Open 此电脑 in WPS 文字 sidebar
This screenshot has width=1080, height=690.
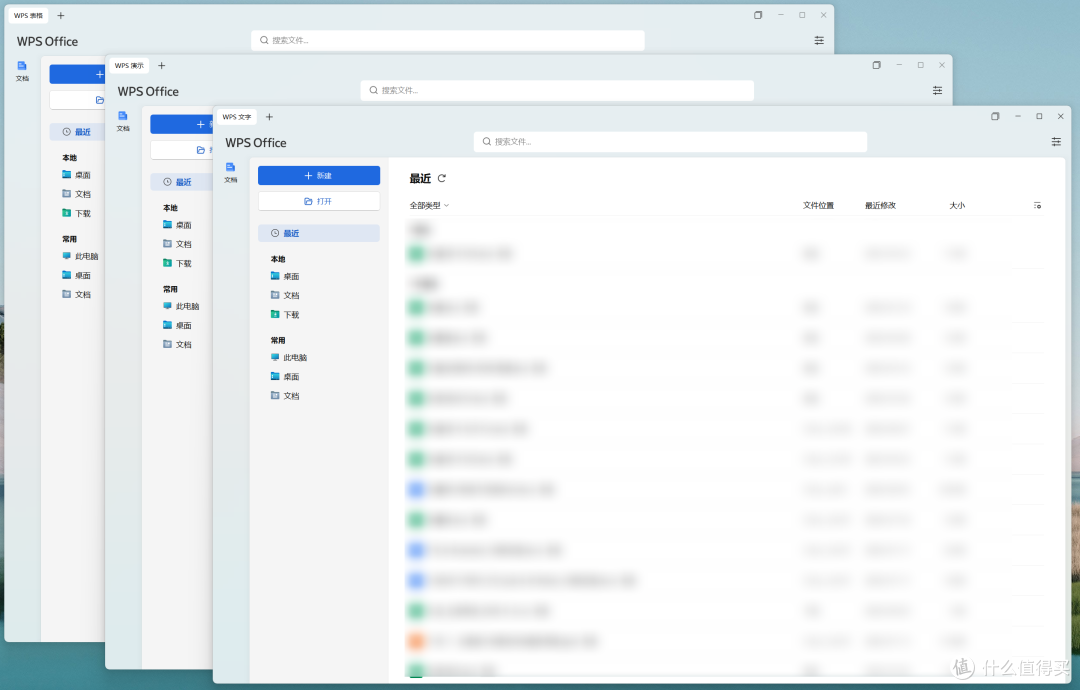(x=289, y=357)
